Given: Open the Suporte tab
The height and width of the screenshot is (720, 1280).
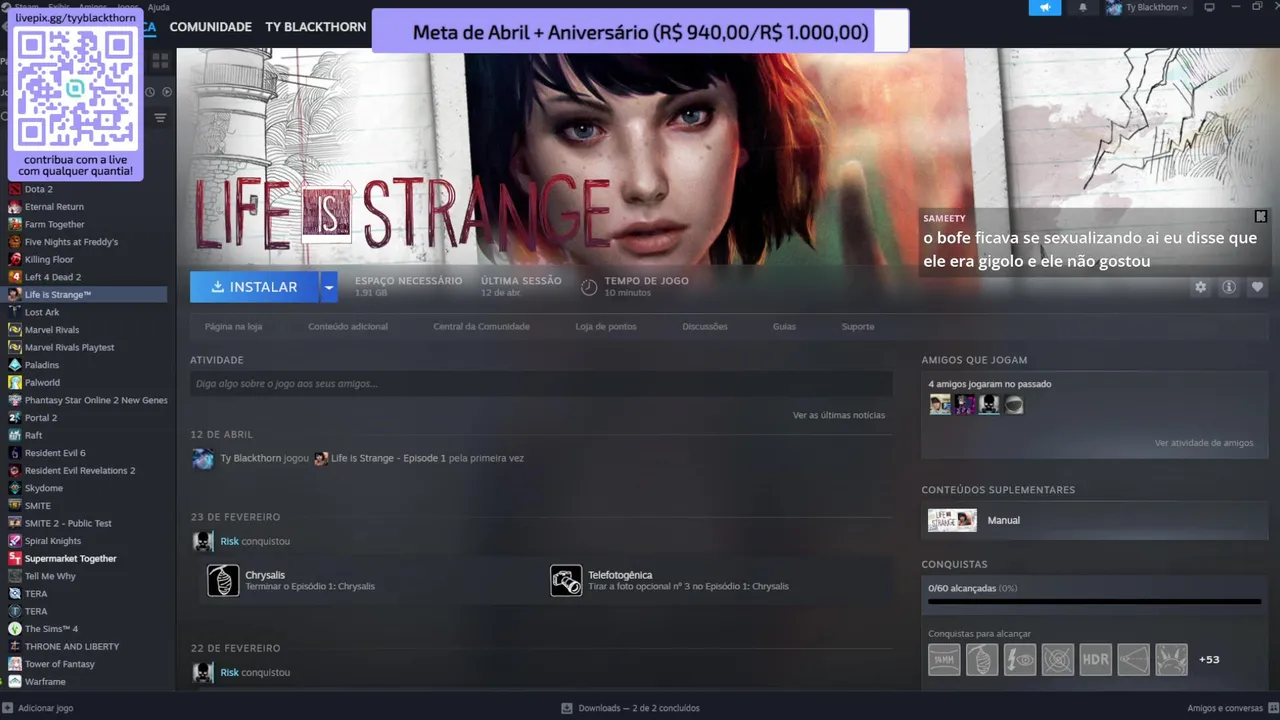Looking at the screenshot, I should coord(858,327).
